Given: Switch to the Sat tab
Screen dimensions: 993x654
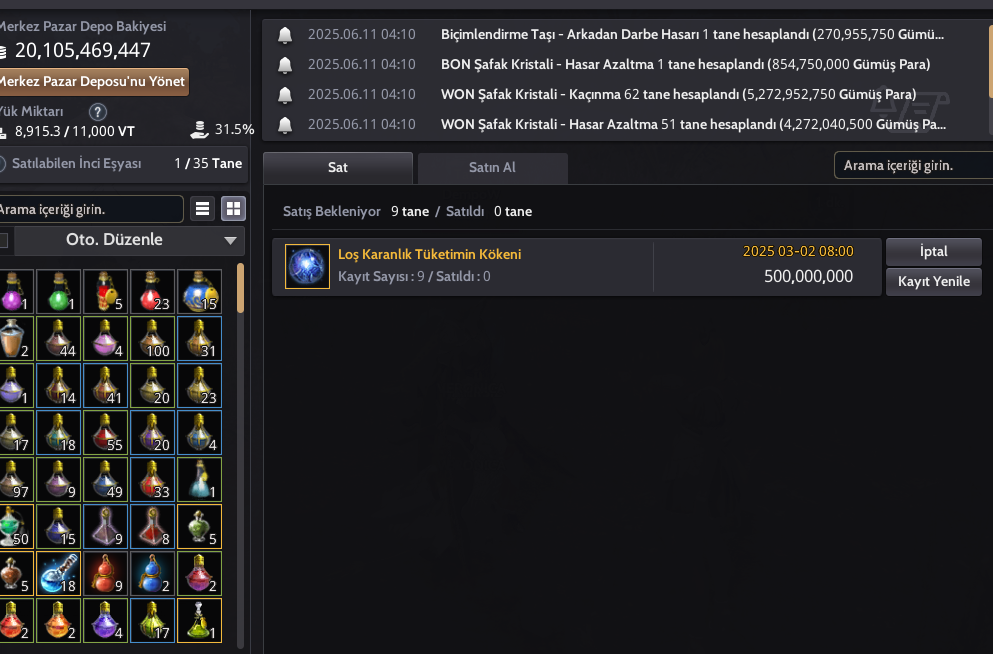Looking at the screenshot, I should 338,168.
